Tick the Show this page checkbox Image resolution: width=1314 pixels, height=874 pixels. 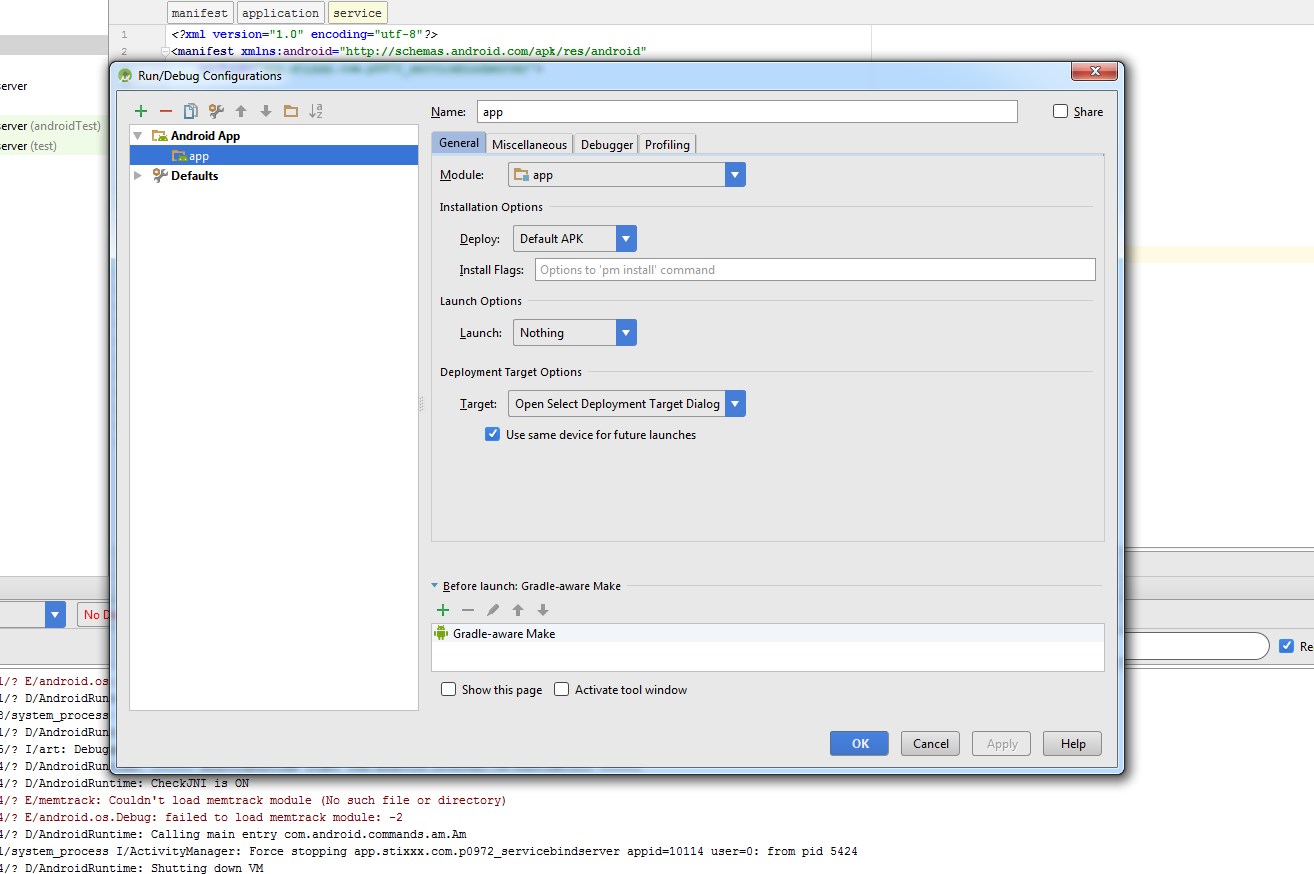[449, 689]
